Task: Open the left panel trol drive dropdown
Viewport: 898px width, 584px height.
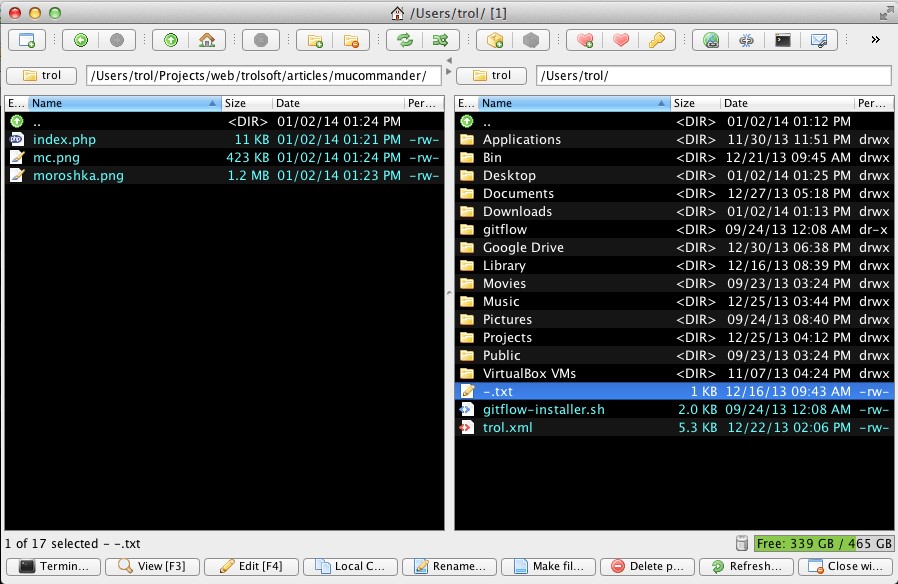Action: click(x=44, y=76)
